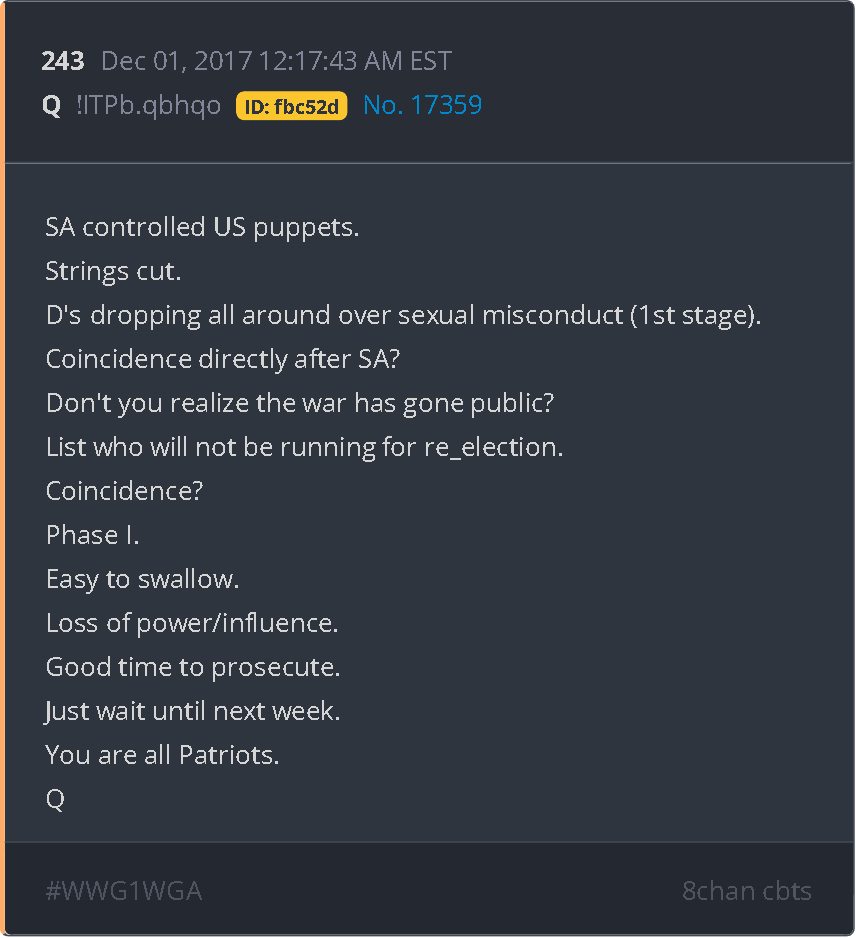
Task: Click the "Phase I." line
Action: [92, 535]
